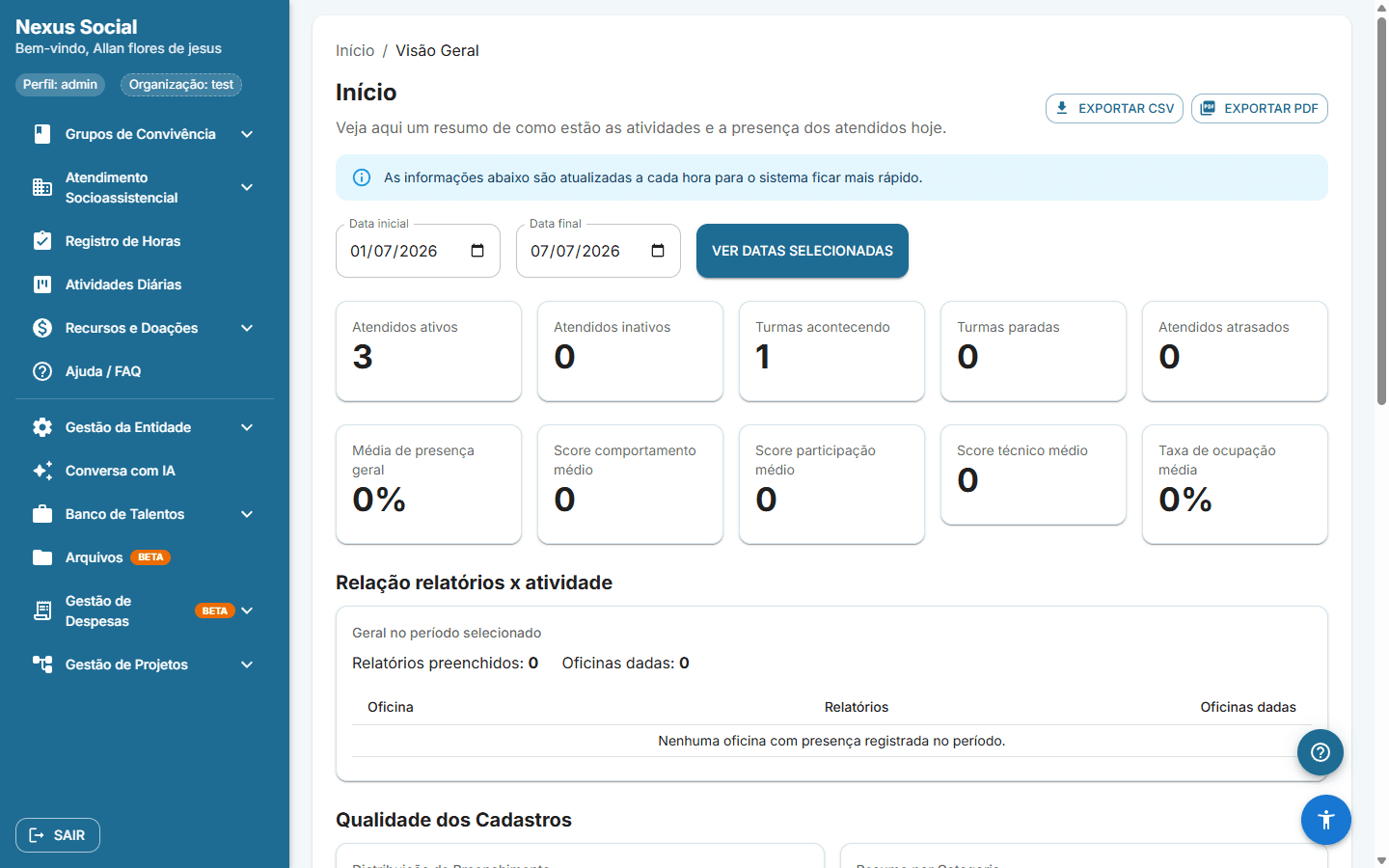Click the Atendidos atrasados card
The image size is (1389, 868).
click(x=1235, y=351)
